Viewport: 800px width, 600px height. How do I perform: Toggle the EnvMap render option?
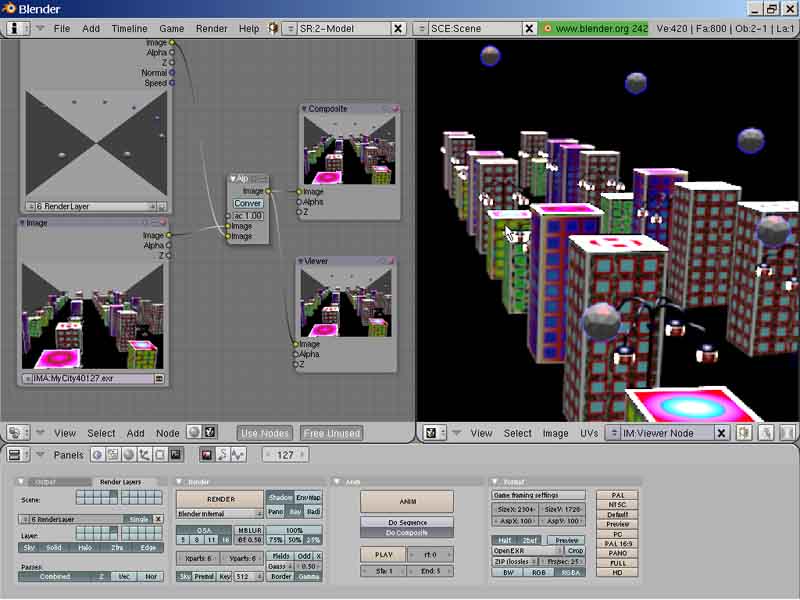[308, 497]
